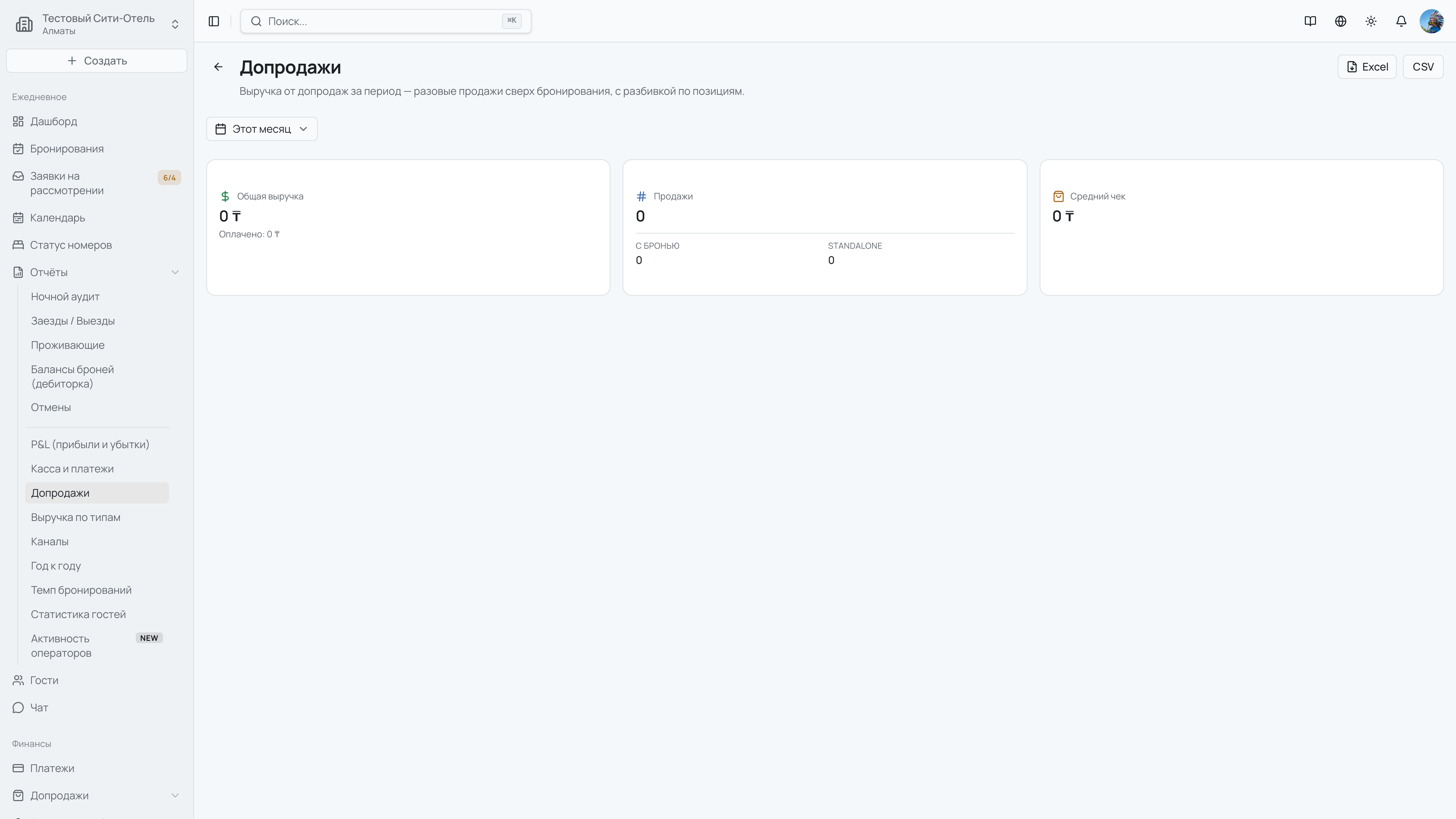Click the bag icon on Средний чек
This screenshot has height=819, width=1456.
[x=1058, y=196]
